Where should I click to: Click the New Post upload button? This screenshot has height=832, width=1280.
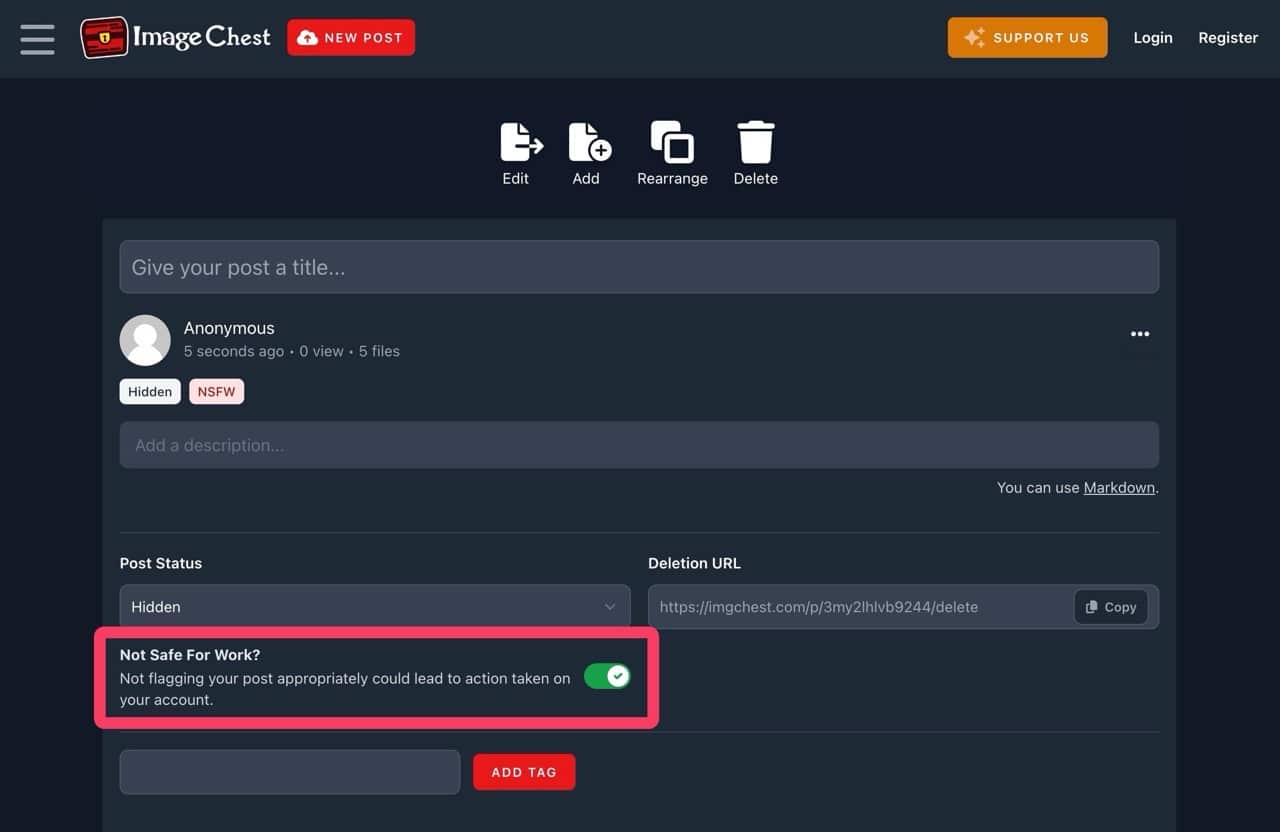351,38
